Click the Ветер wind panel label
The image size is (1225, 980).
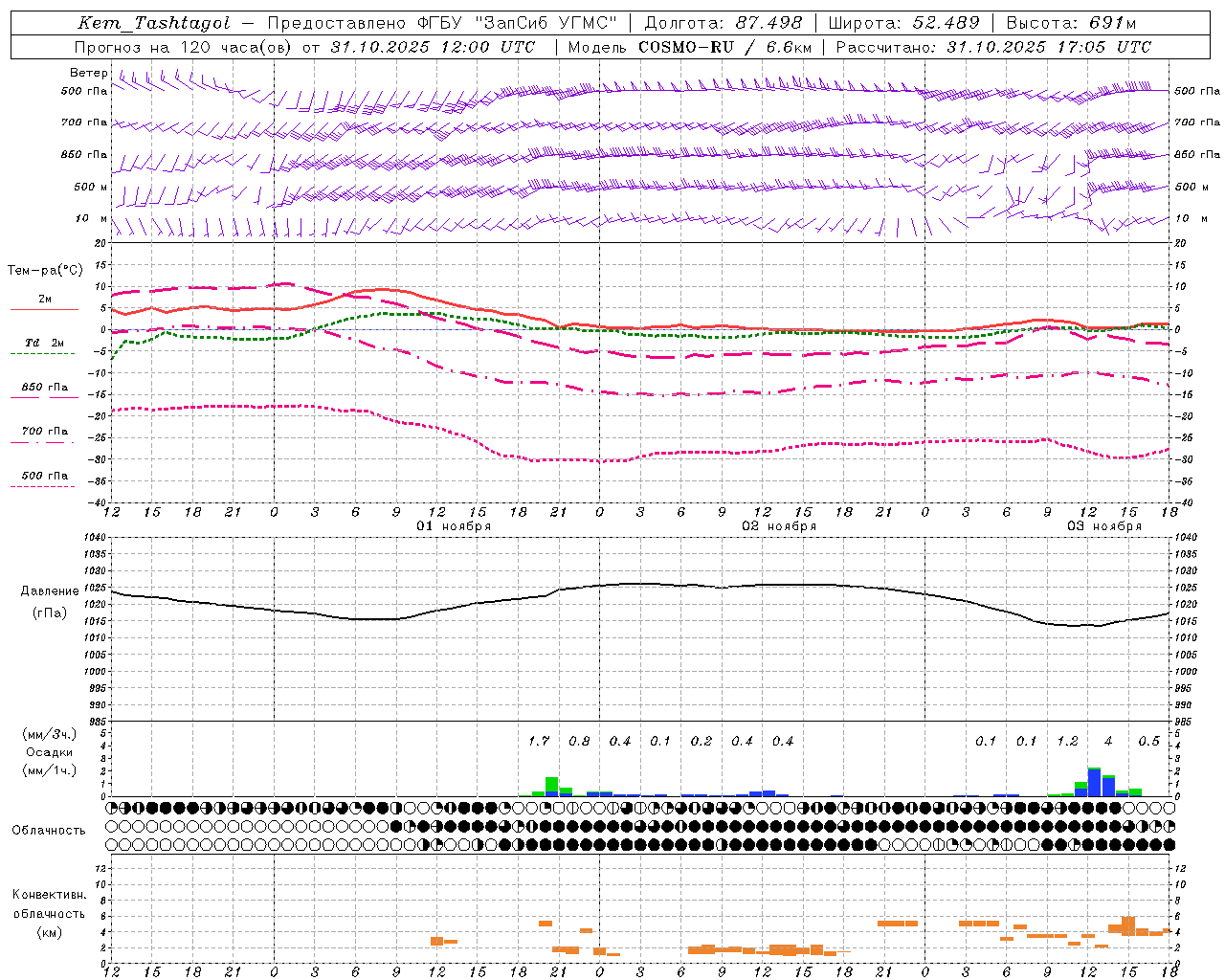click(89, 73)
